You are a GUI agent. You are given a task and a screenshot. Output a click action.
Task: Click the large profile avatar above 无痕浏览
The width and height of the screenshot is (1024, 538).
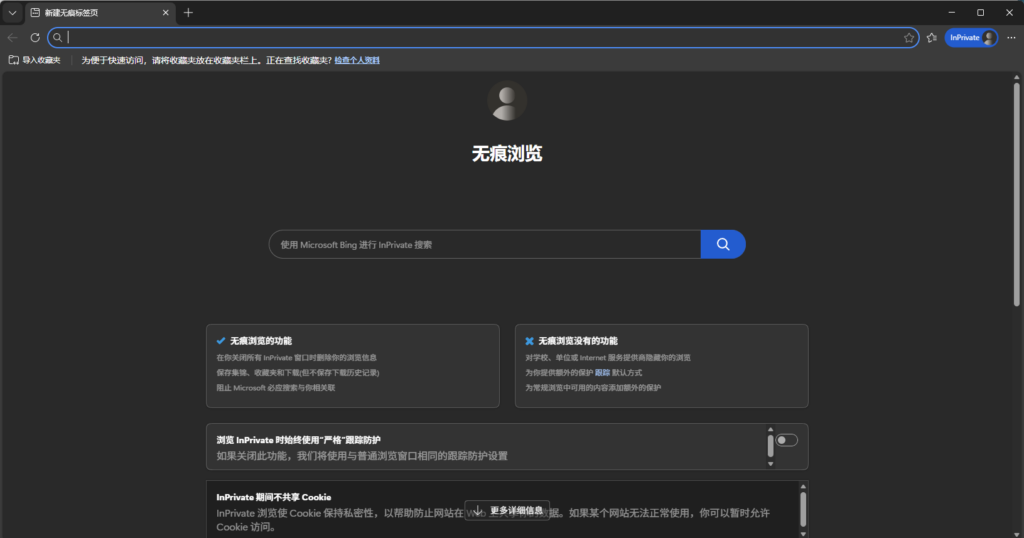507,101
